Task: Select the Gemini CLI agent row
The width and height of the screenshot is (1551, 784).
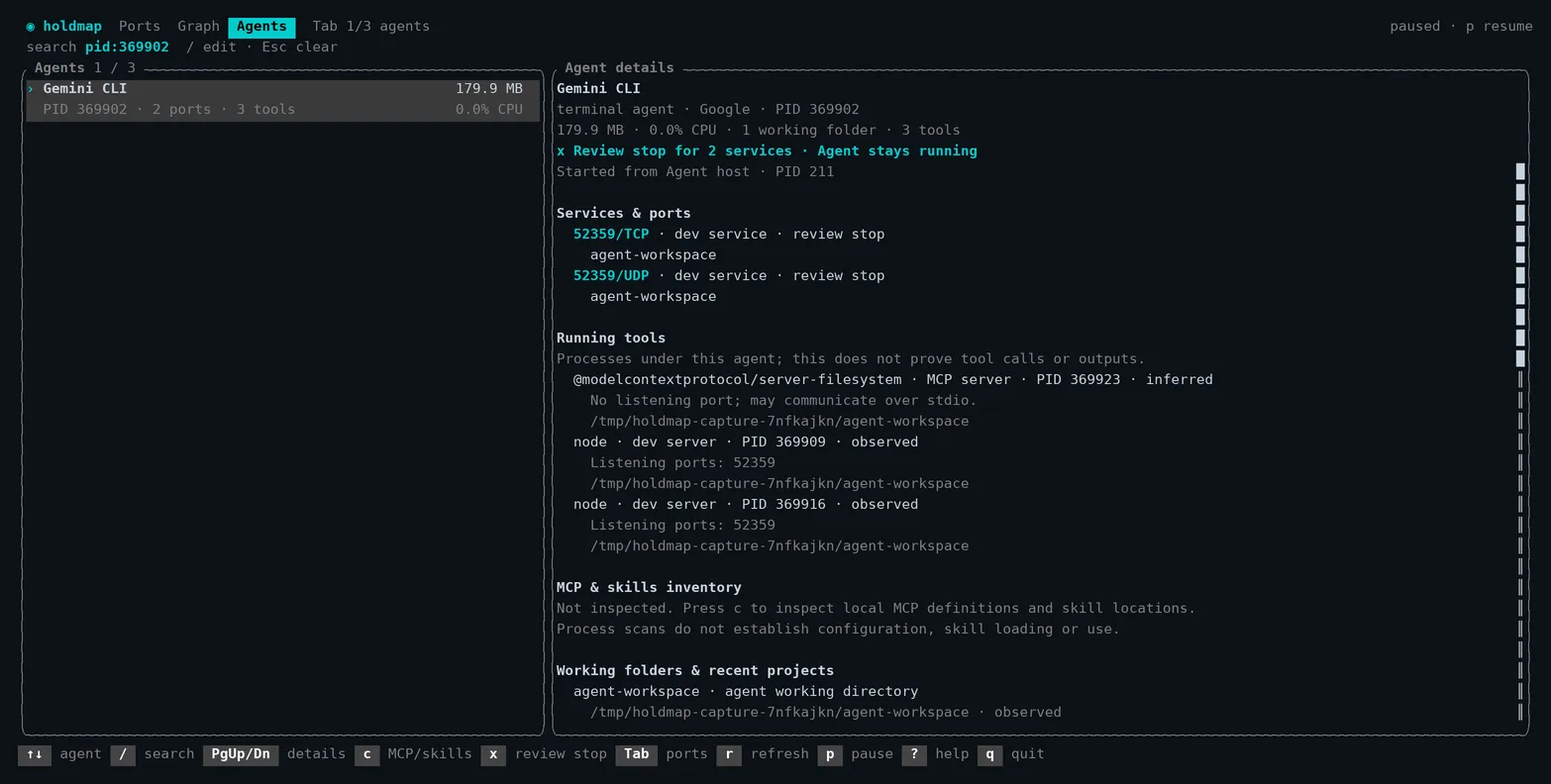Action: pos(282,99)
